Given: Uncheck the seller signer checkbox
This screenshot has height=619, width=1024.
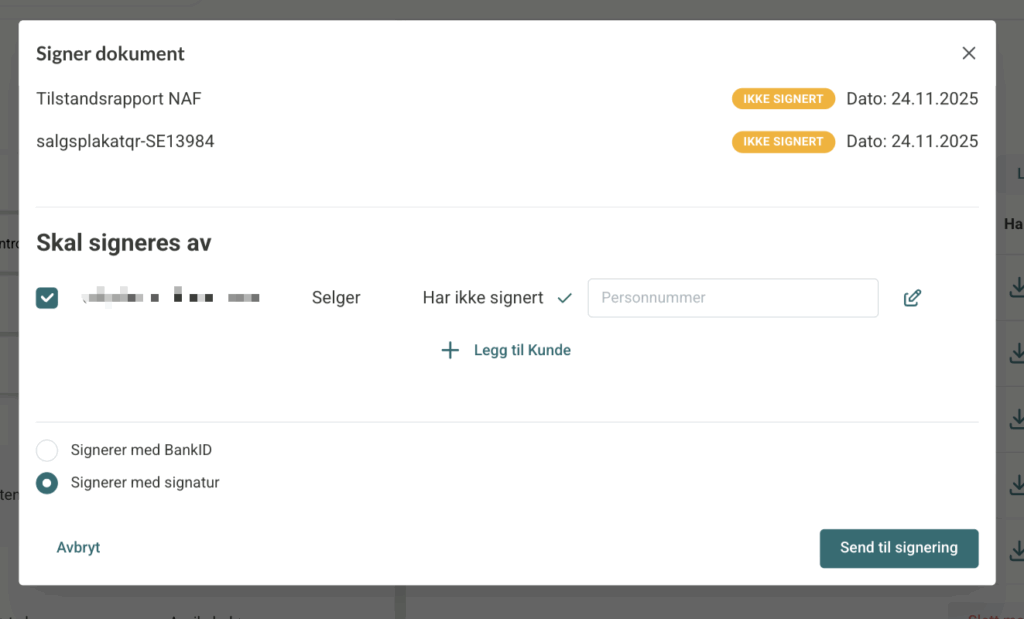Looking at the screenshot, I should (47, 298).
